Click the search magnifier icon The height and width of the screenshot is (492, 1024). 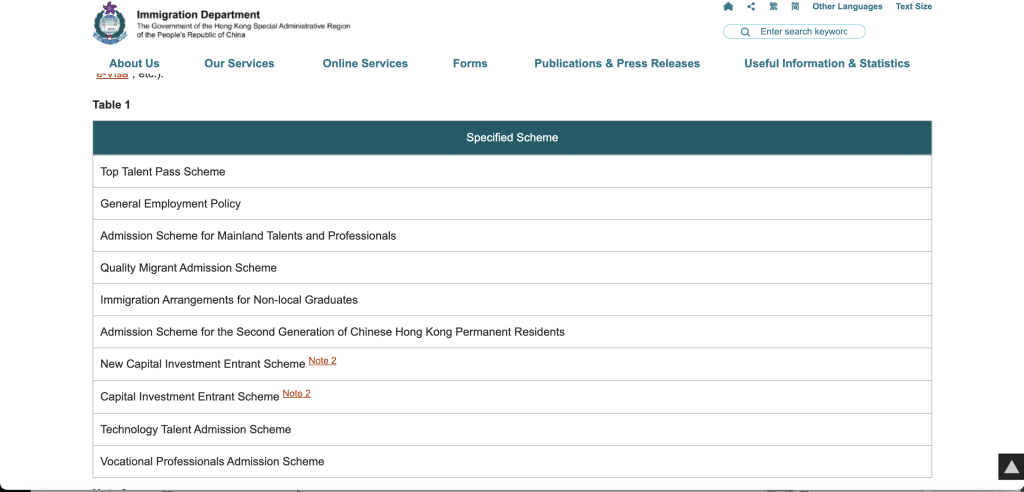(745, 32)
